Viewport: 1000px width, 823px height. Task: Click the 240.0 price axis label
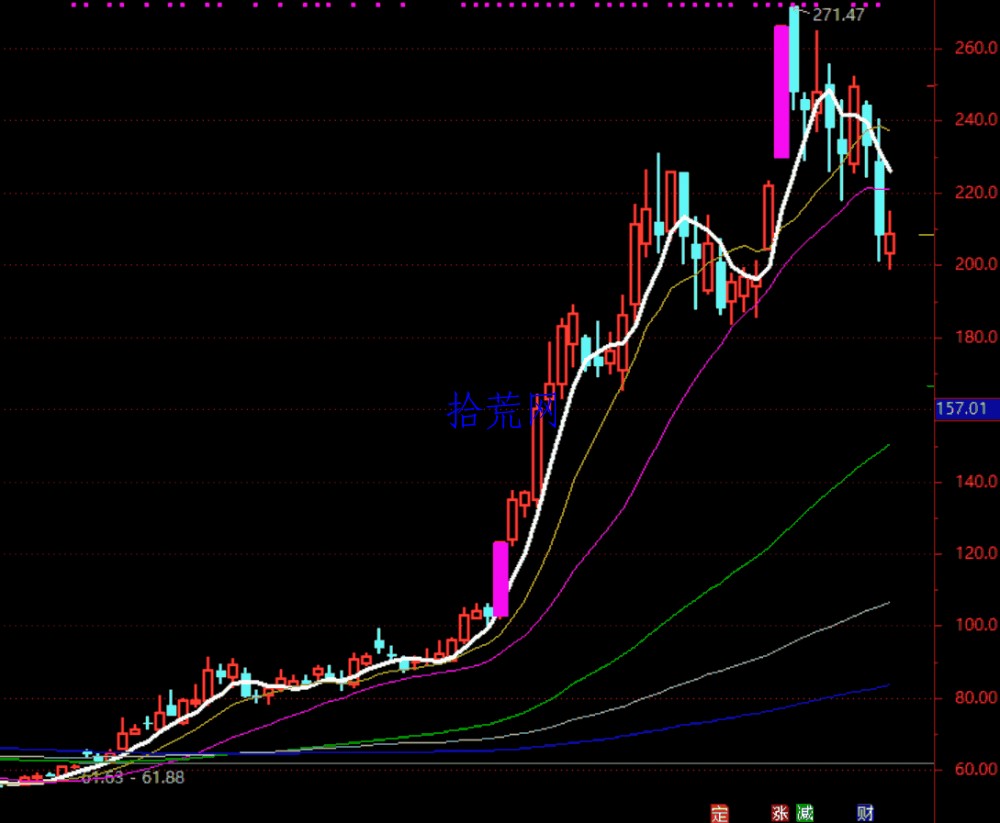[x=976, y=120]
